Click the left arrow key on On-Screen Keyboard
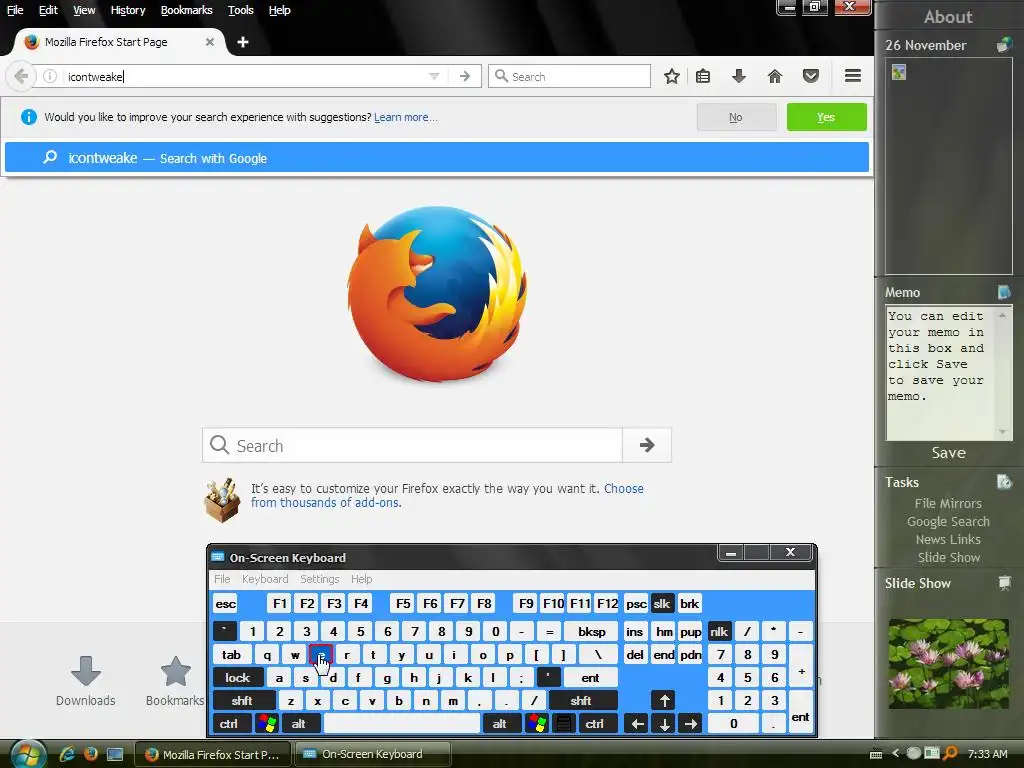The image size is (1024, 768). click(637, 724)
